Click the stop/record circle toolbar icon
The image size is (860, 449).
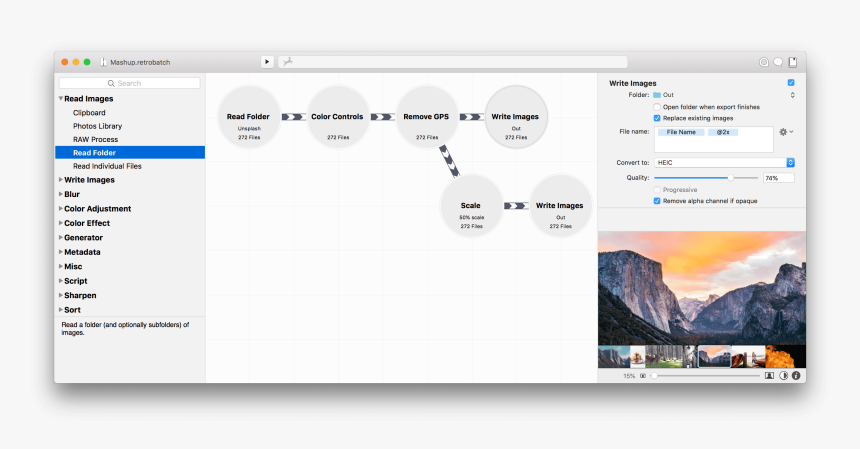[763, 62]
